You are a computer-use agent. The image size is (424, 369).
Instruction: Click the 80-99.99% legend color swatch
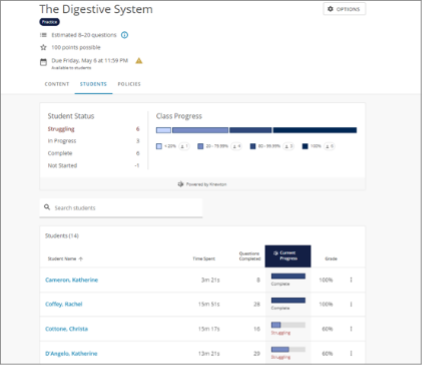[x=253, y=146]
